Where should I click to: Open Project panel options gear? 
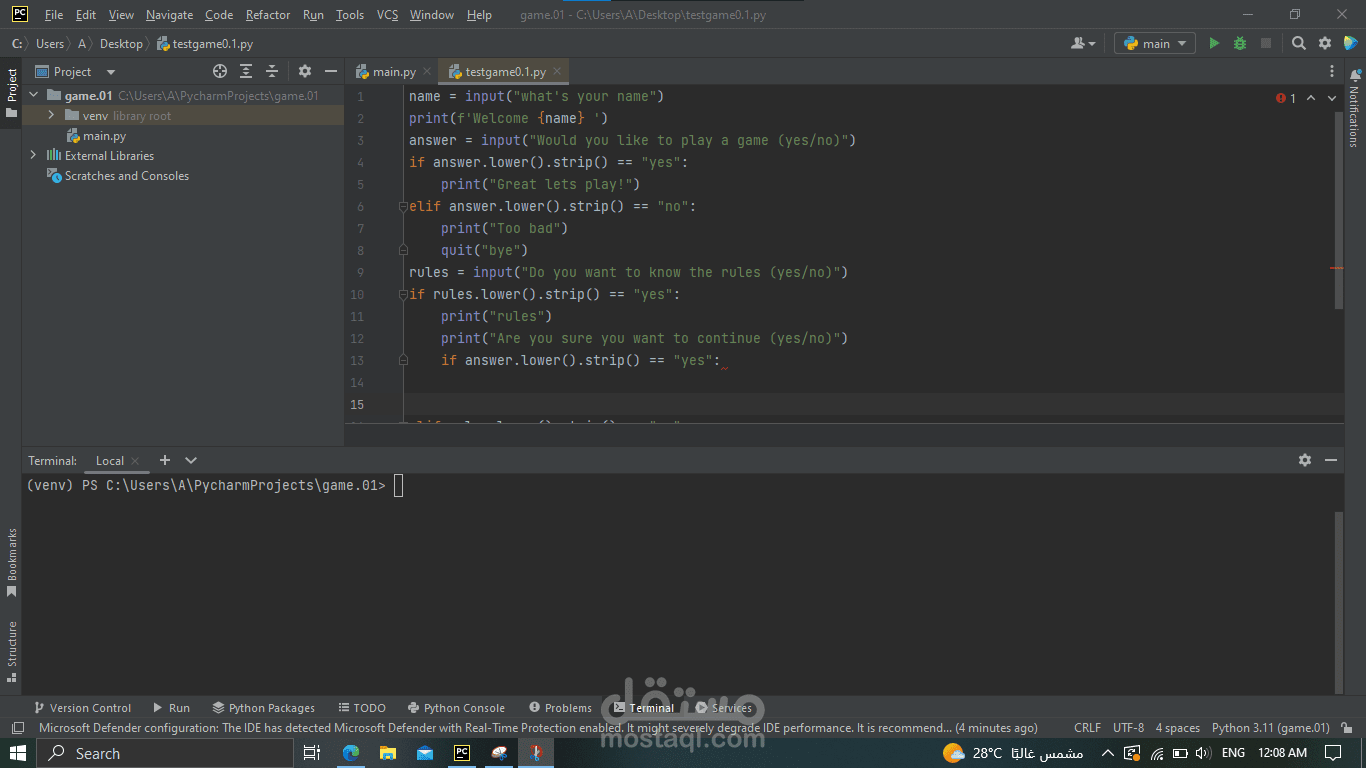(x=305, y=71)
